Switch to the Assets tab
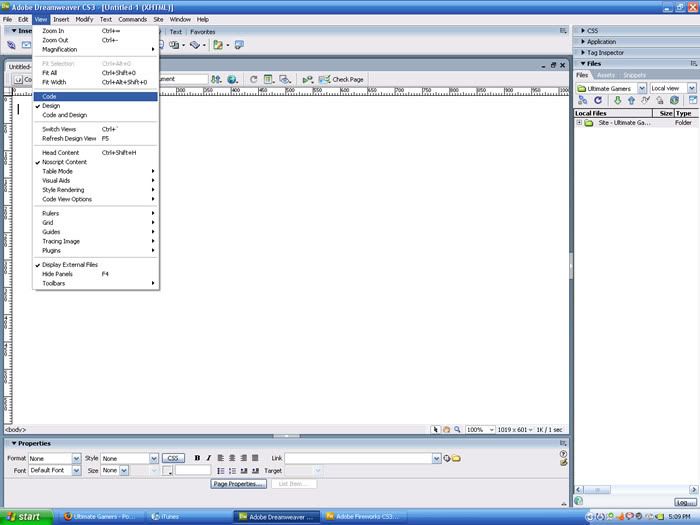 606,75
